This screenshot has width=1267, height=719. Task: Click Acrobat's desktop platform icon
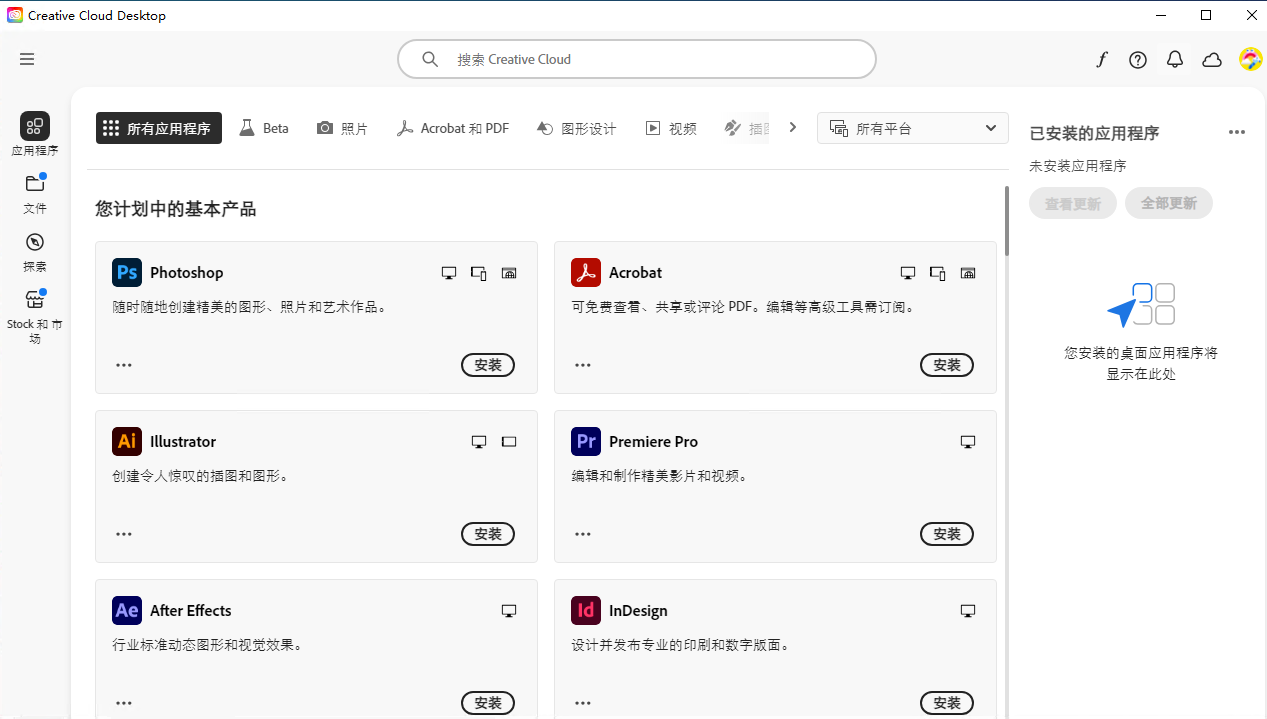tap(908, 273)
